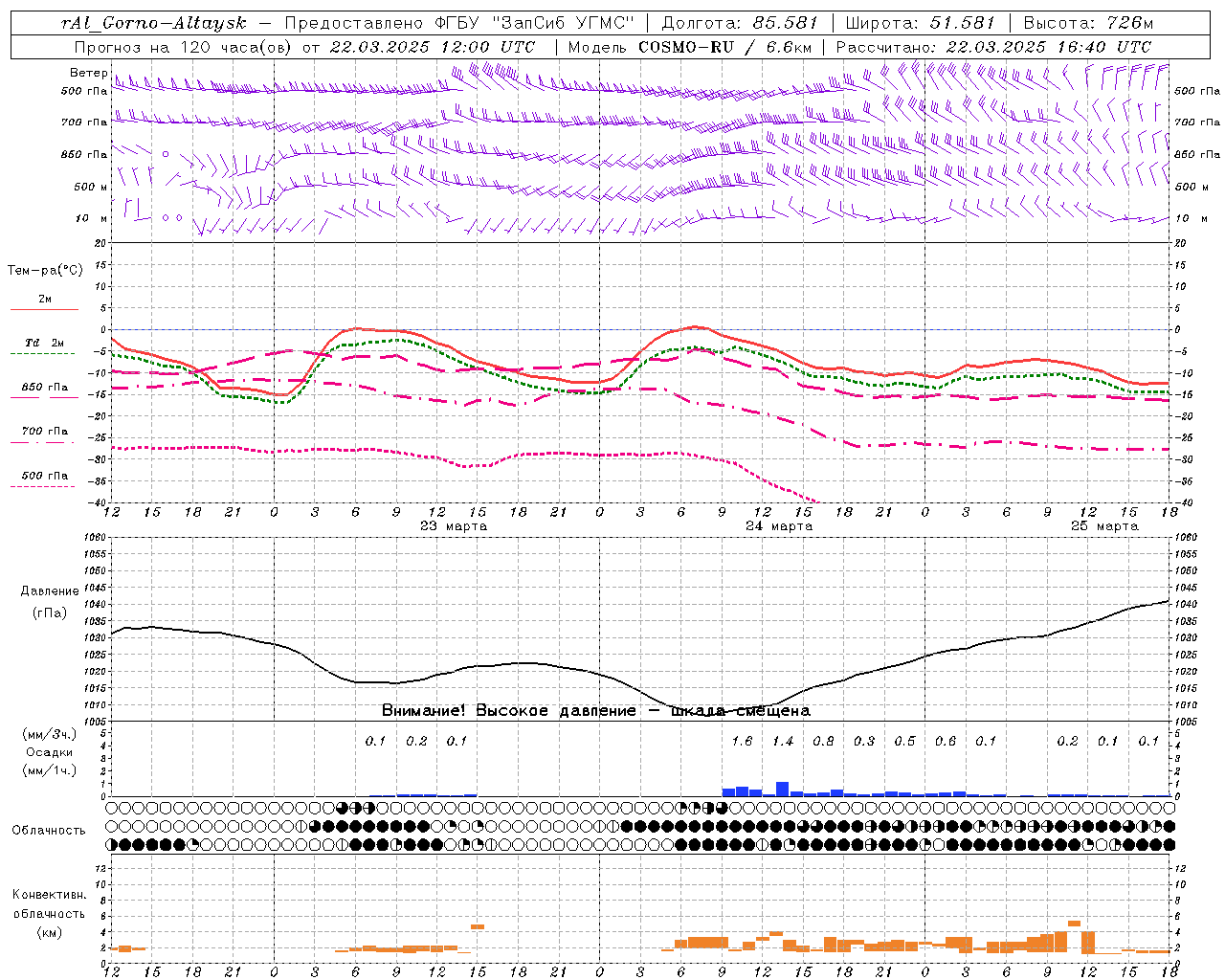
Task: Select the Долгота: 85.581 header value
Action: tap(739, 23)
